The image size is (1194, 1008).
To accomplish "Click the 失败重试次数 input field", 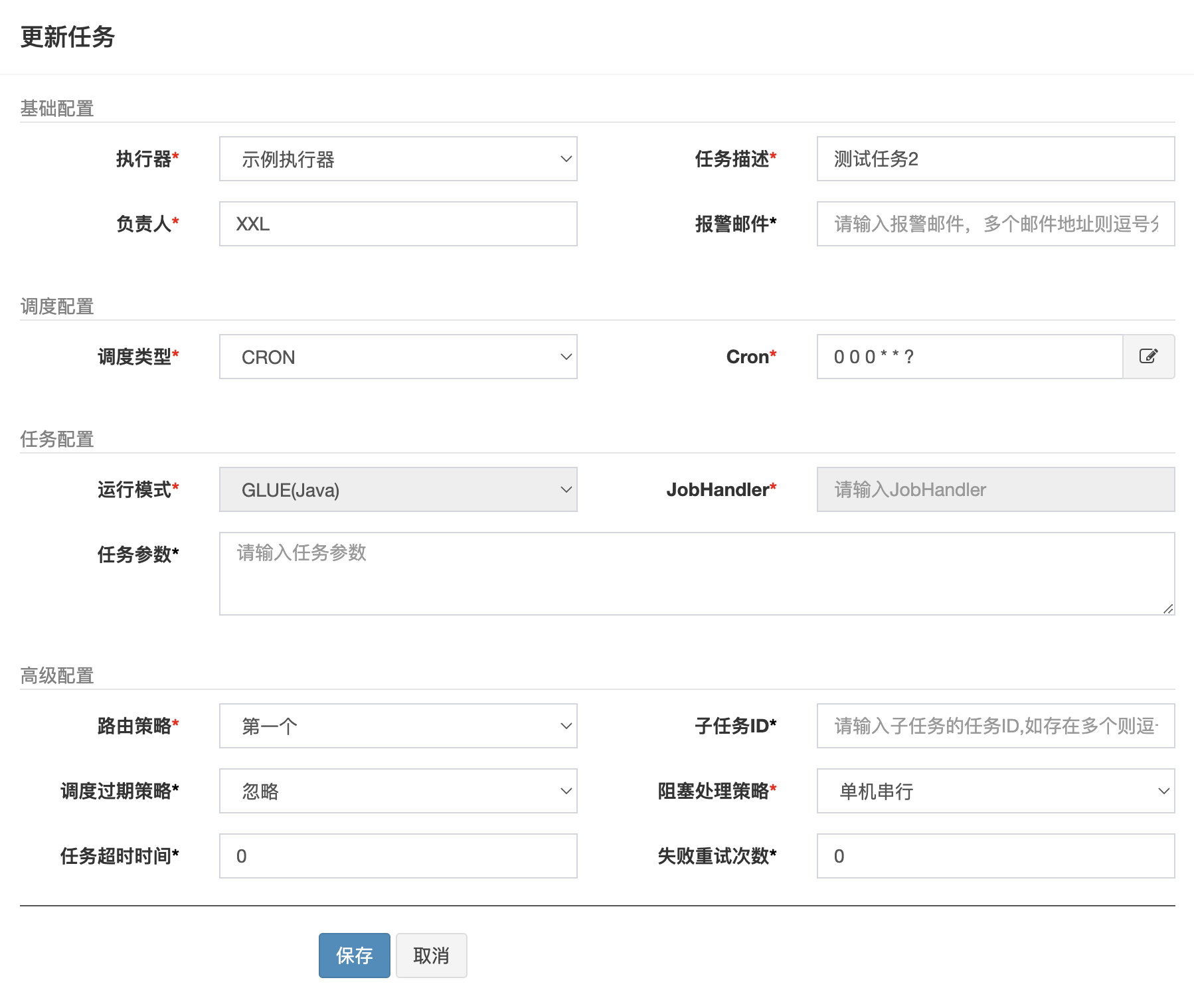I will click(995, 856).
